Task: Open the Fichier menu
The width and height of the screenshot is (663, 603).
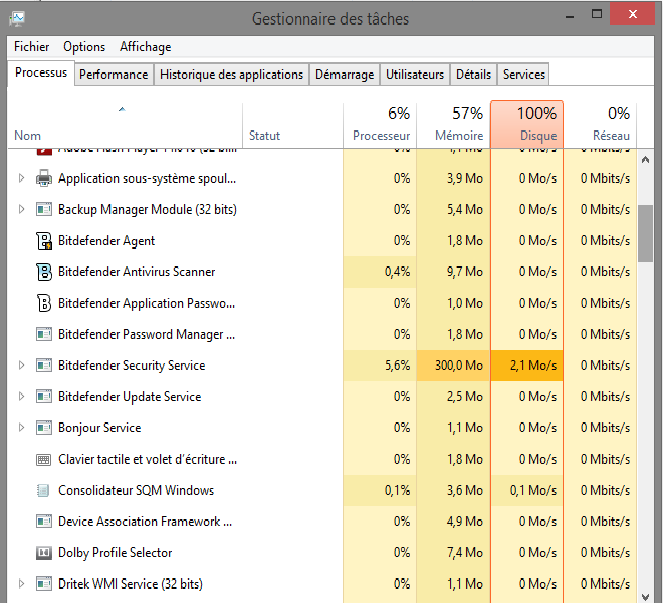Action: pos(31,47)
